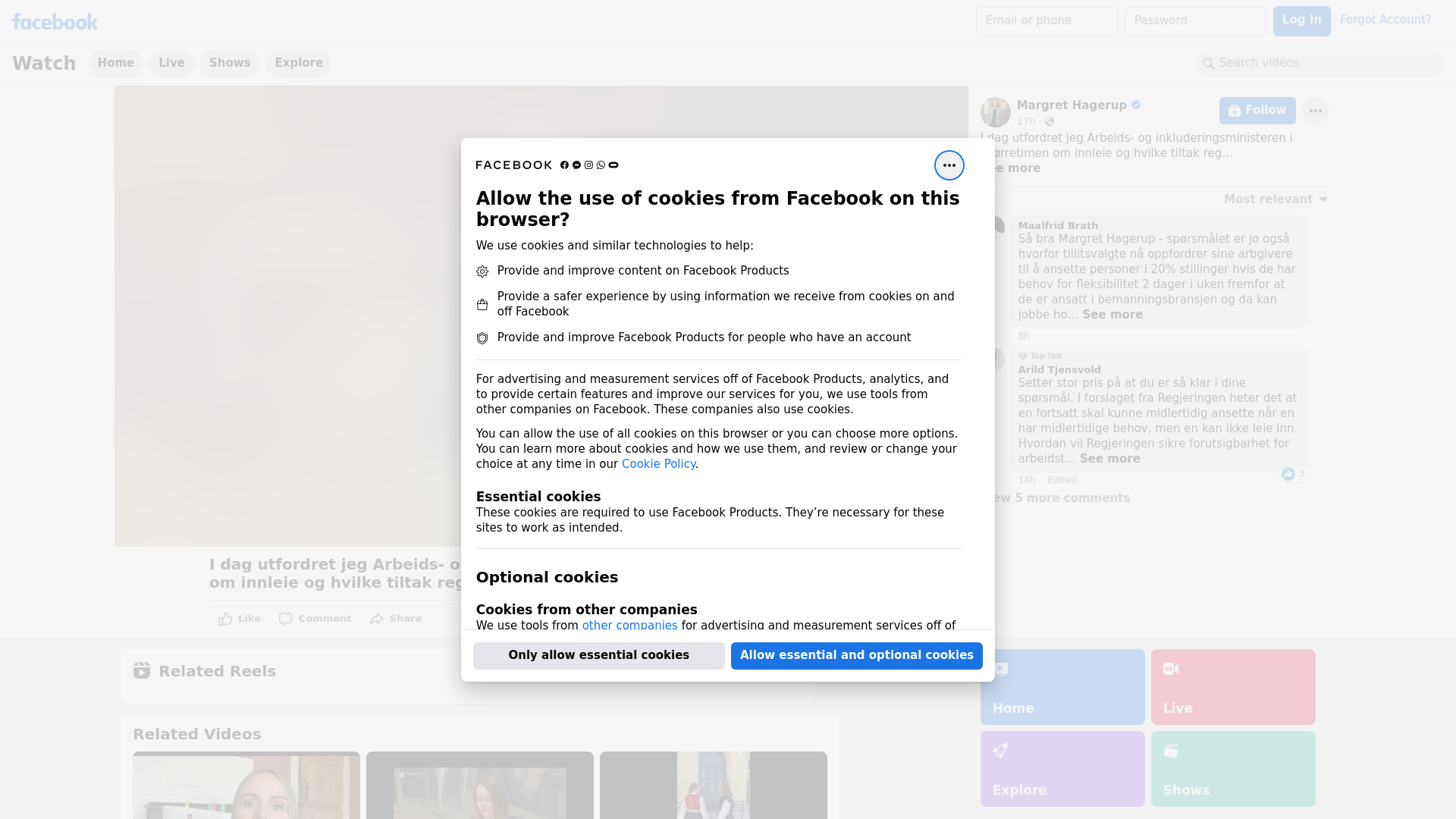The height and width of the screenshot is (819, 1456).
Task: Click the Comment speech bubble icon
Action: click(285, 619)
